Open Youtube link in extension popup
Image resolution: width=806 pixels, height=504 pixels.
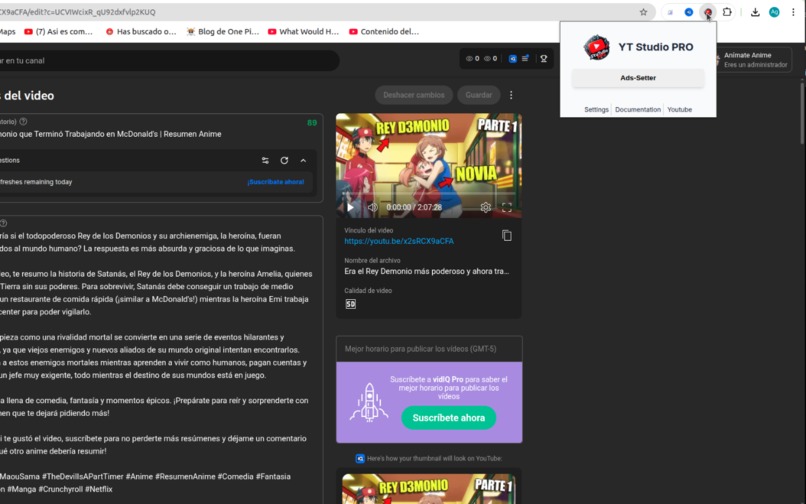point(680,110)
